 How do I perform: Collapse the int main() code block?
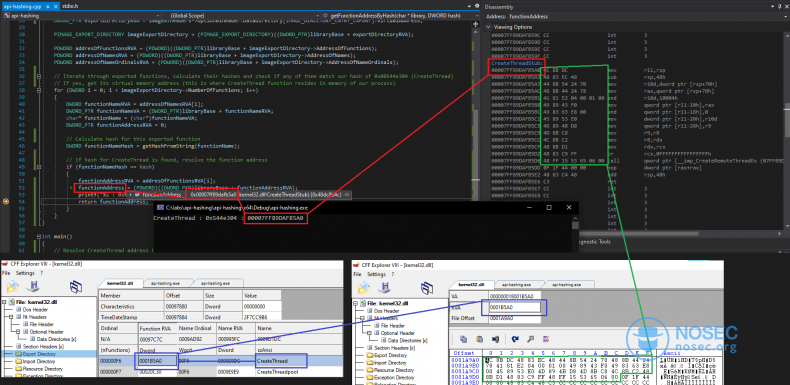38,236
